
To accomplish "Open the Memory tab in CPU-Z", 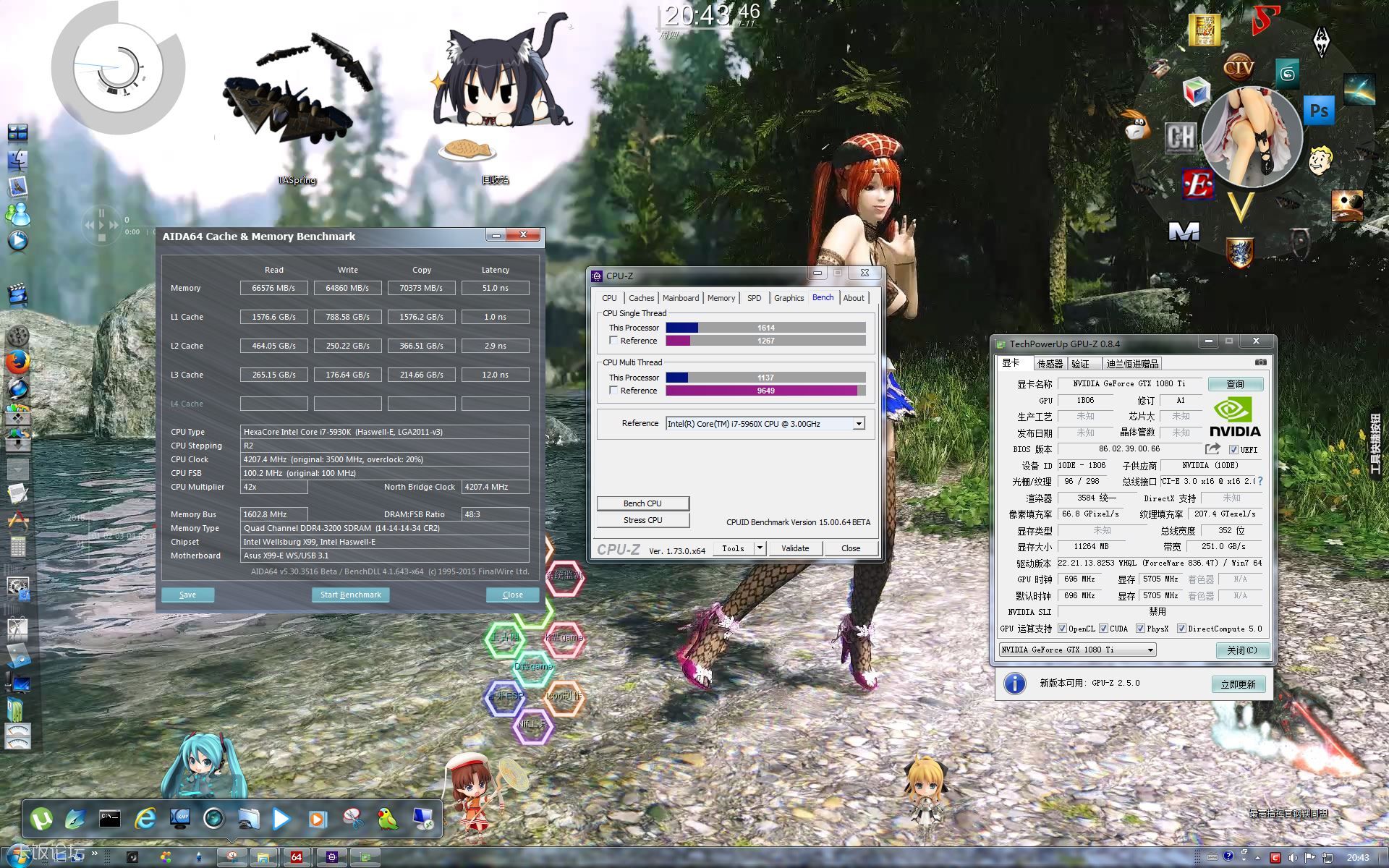I will click(721, 298).
